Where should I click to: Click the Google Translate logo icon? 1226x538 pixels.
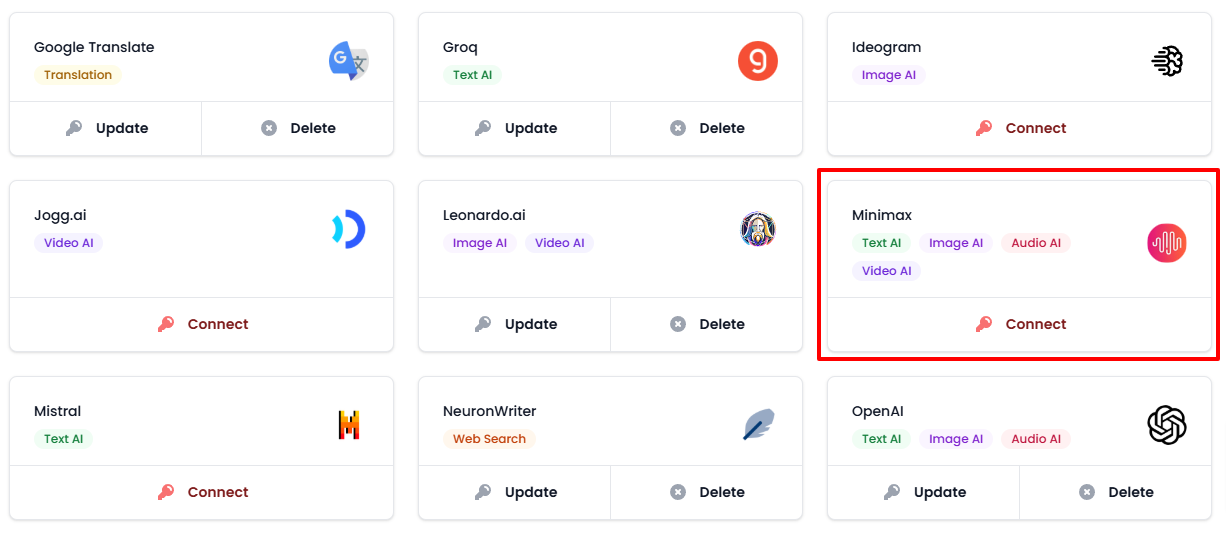coord(349,61)
